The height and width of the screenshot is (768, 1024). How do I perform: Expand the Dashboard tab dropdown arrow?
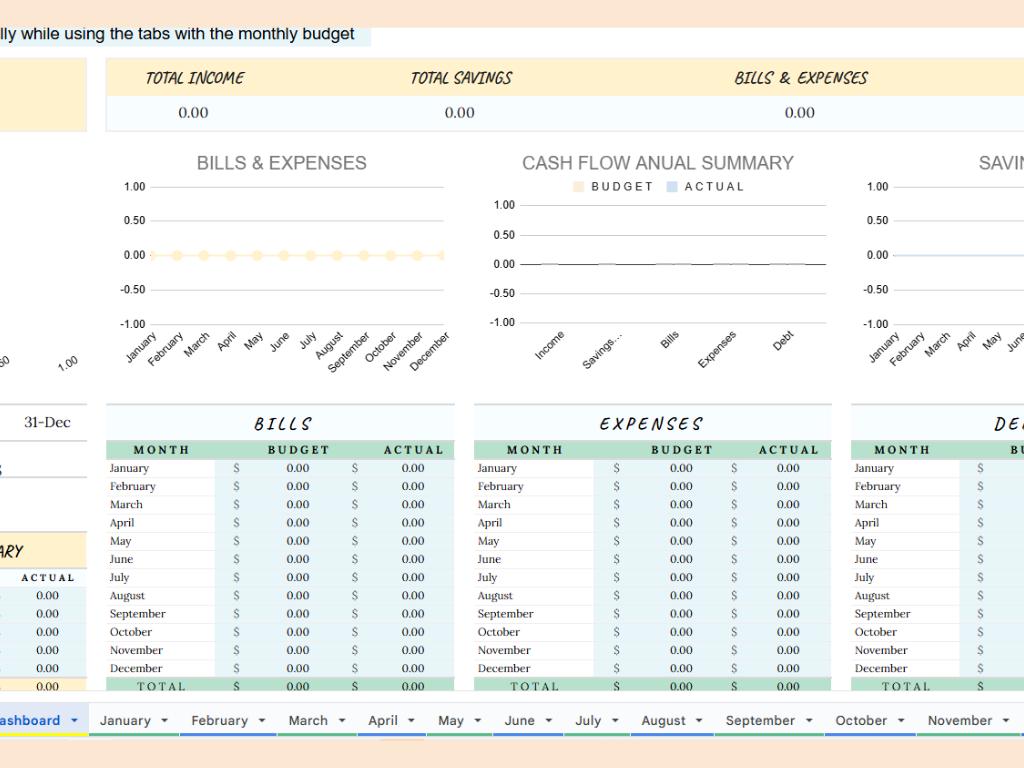(x=74, y=720)
